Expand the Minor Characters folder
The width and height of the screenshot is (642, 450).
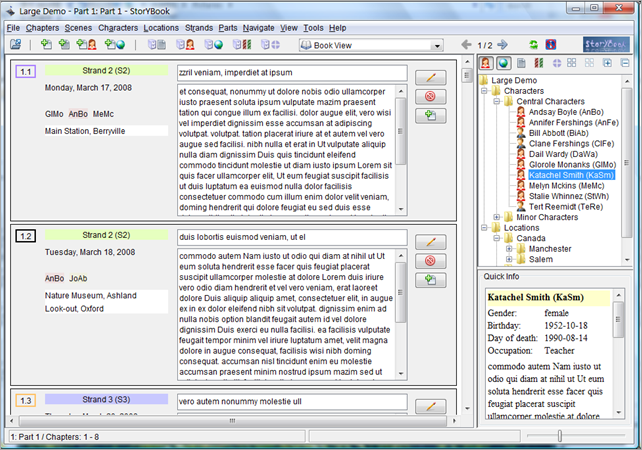point(498,217)
